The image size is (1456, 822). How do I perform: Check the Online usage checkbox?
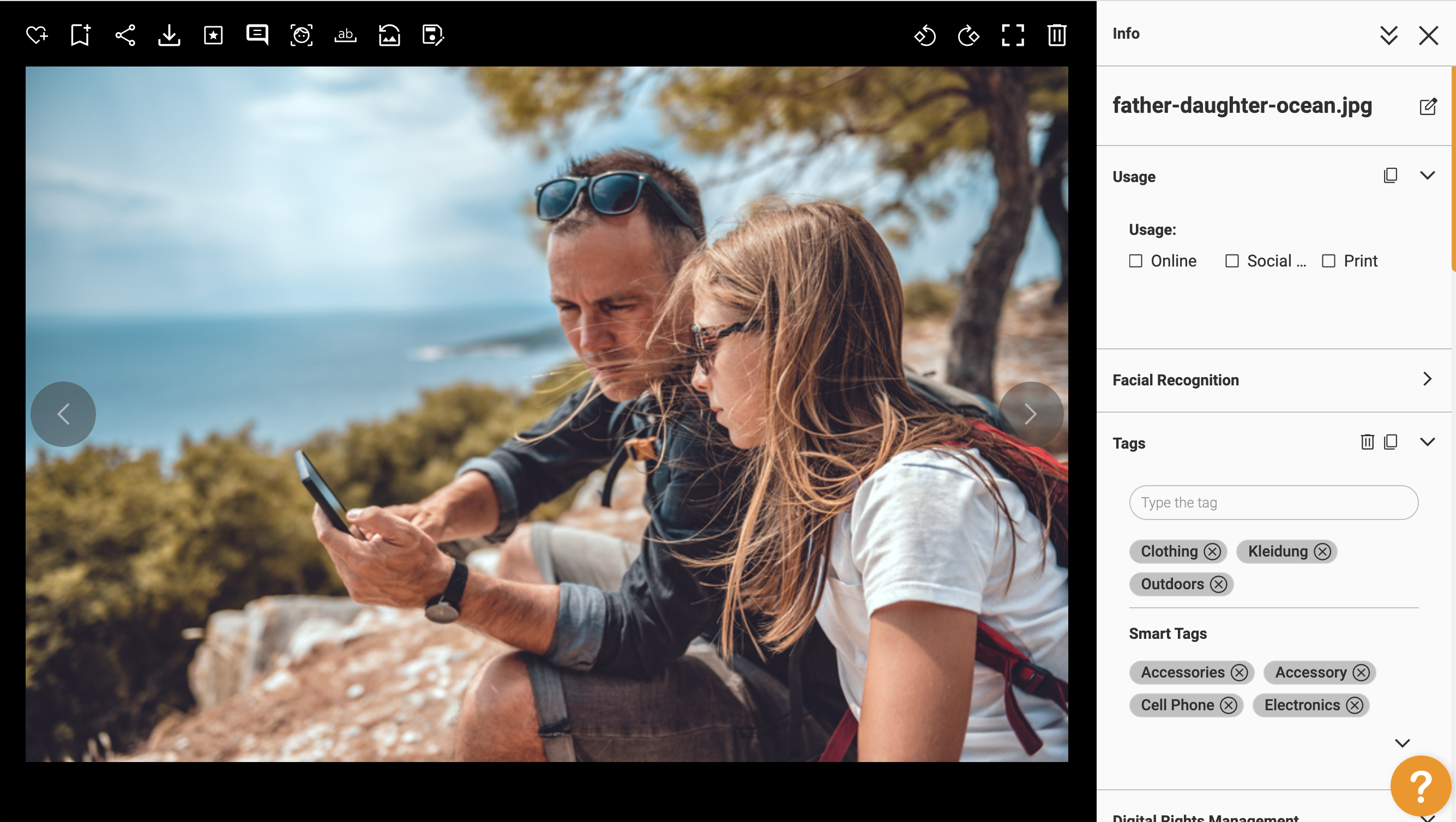pyautogui.click(x=1135, y=261)
